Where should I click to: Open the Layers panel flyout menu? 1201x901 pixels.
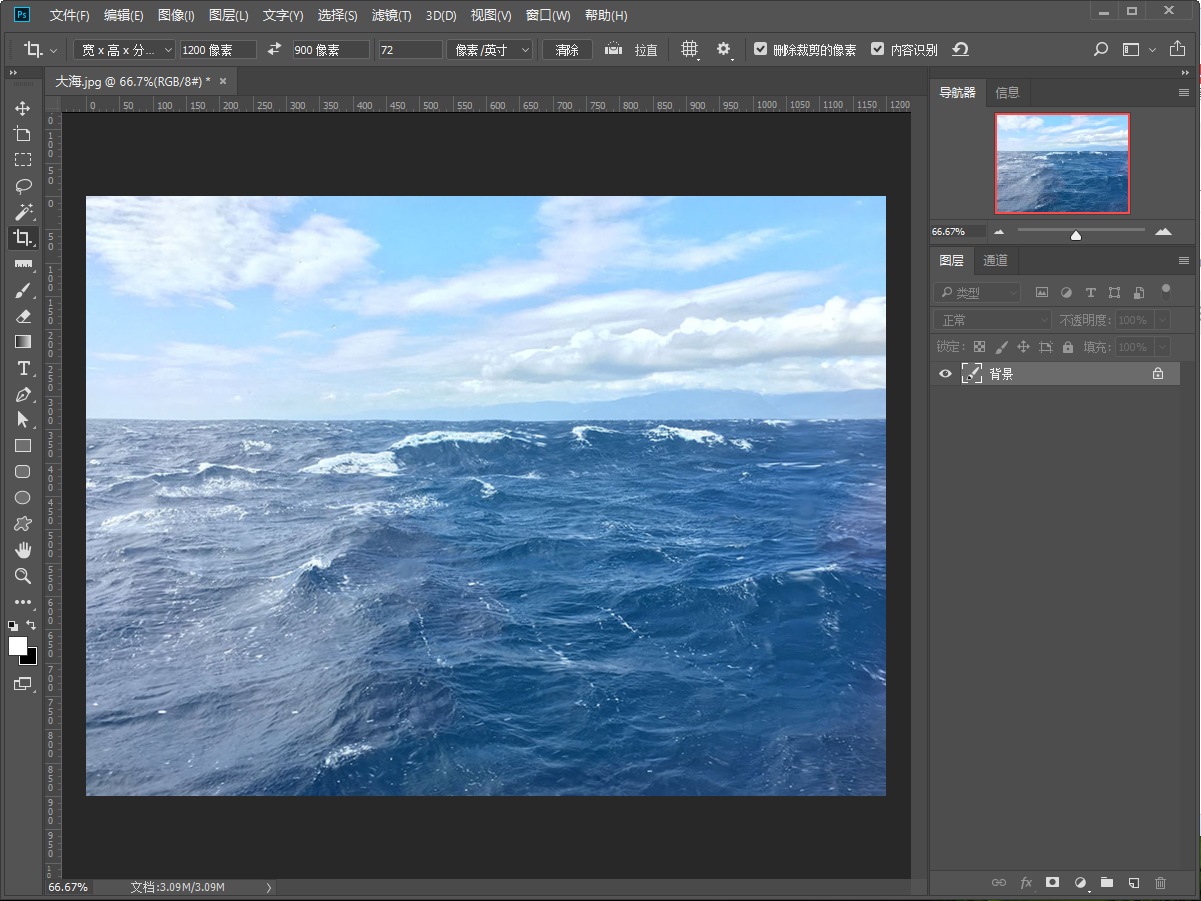1184,260
